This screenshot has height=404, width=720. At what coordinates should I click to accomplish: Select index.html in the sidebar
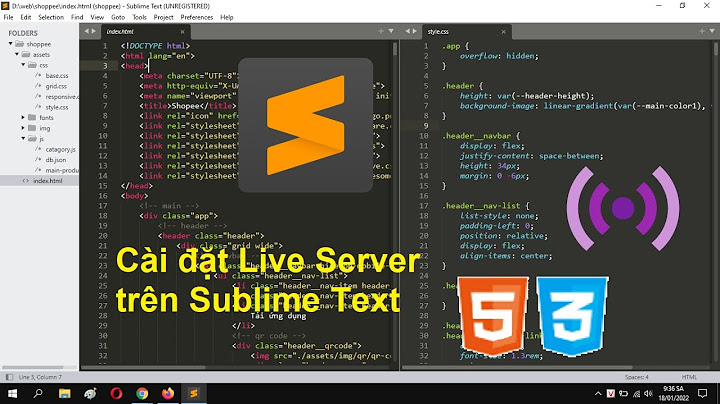click(47, 181)
